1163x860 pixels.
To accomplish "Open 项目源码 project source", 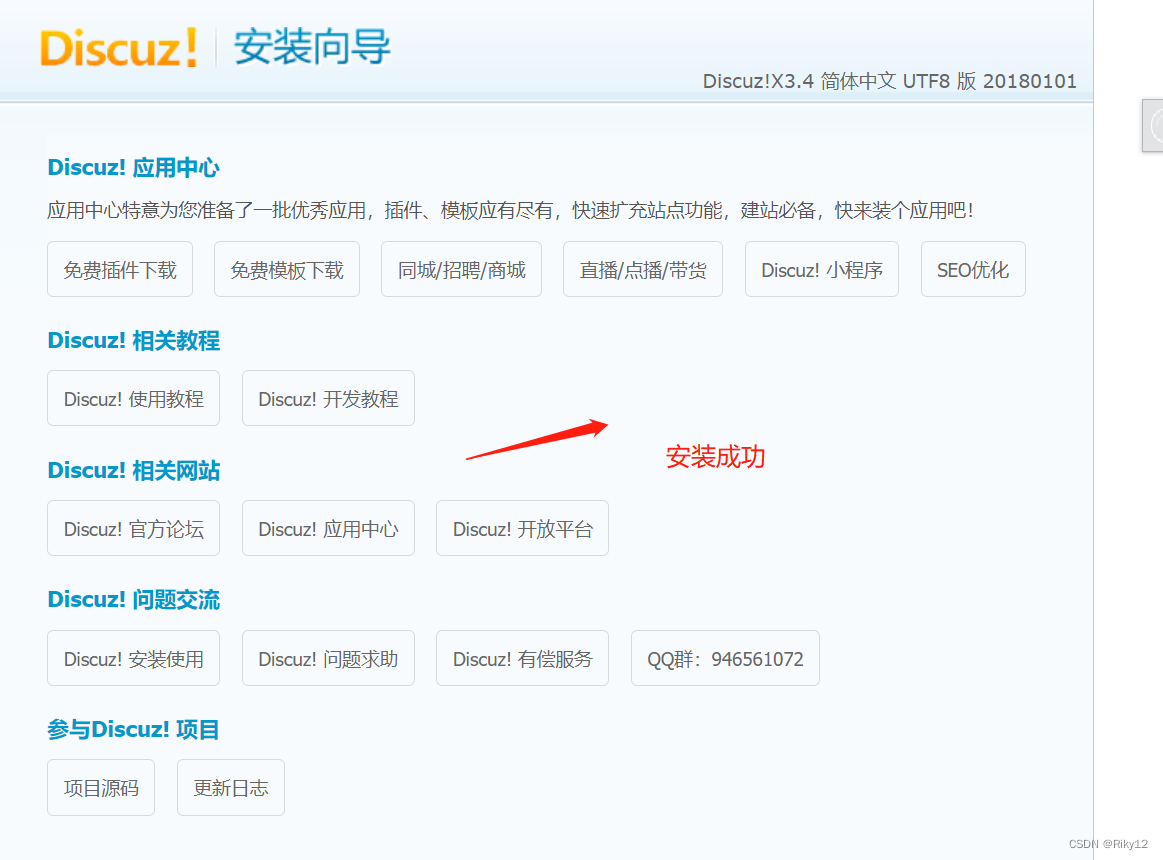I will [x=101, y=787].
